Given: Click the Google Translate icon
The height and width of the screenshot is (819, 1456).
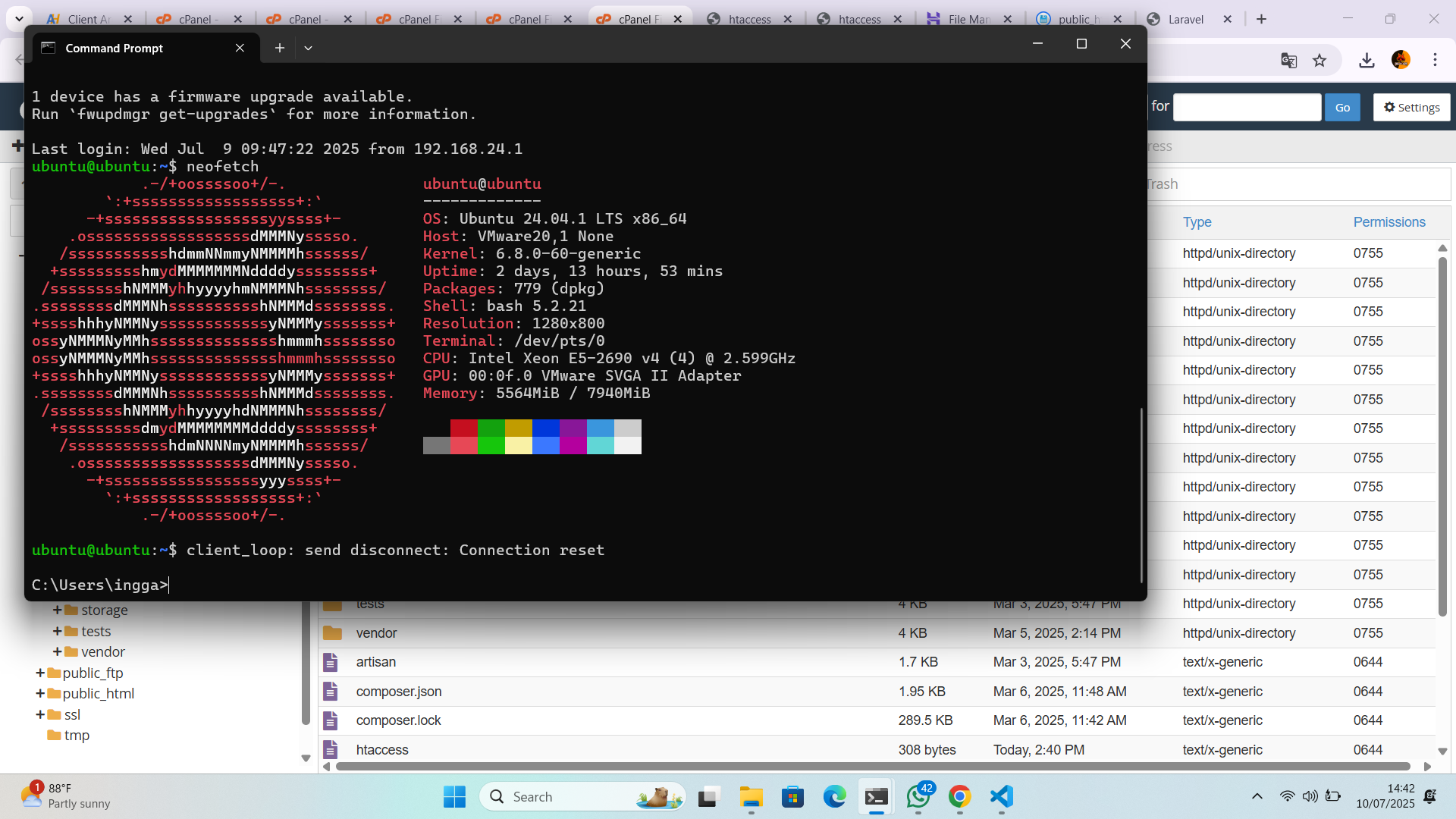Looking at the screenshot, I should click(x=1288, y=60).
